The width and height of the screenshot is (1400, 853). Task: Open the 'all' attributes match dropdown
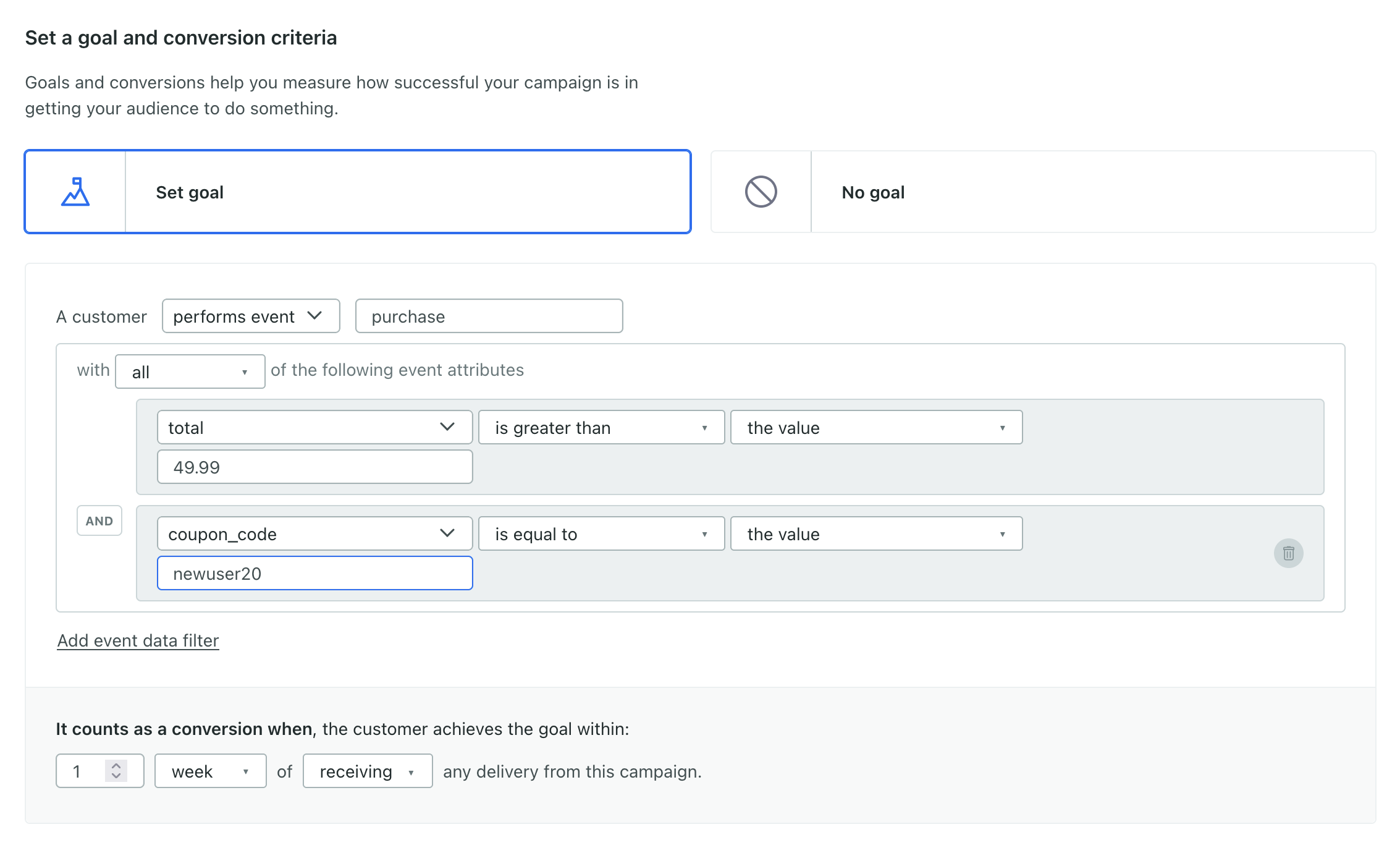190,372
